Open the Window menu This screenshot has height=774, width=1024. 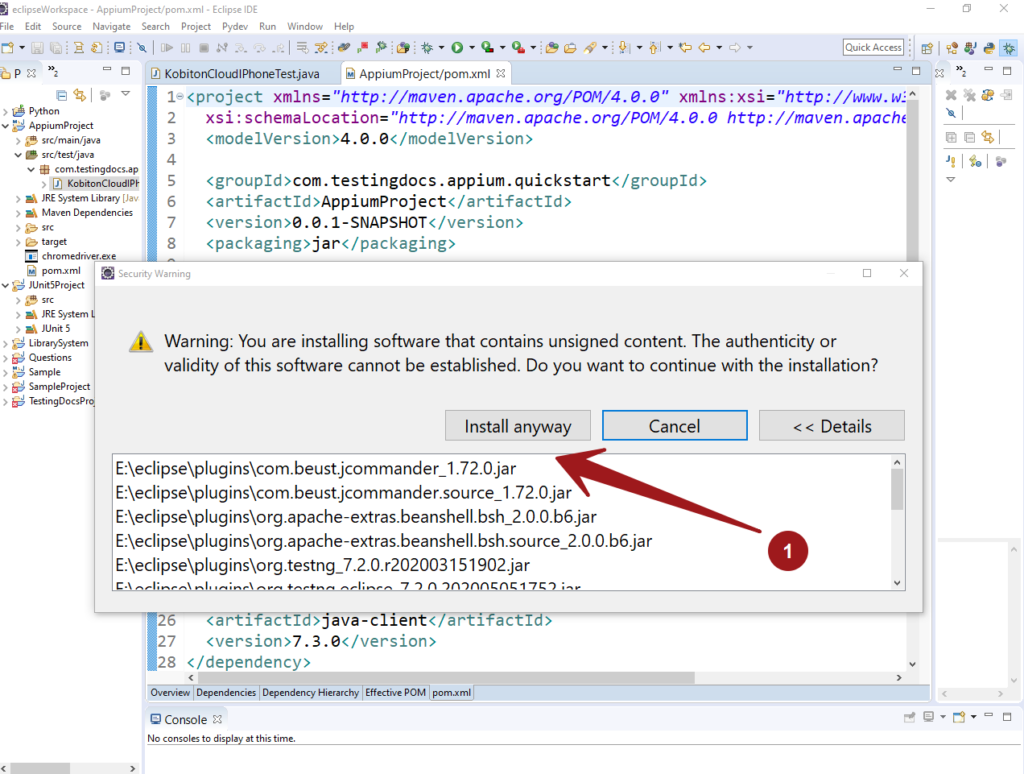point(305,26)
